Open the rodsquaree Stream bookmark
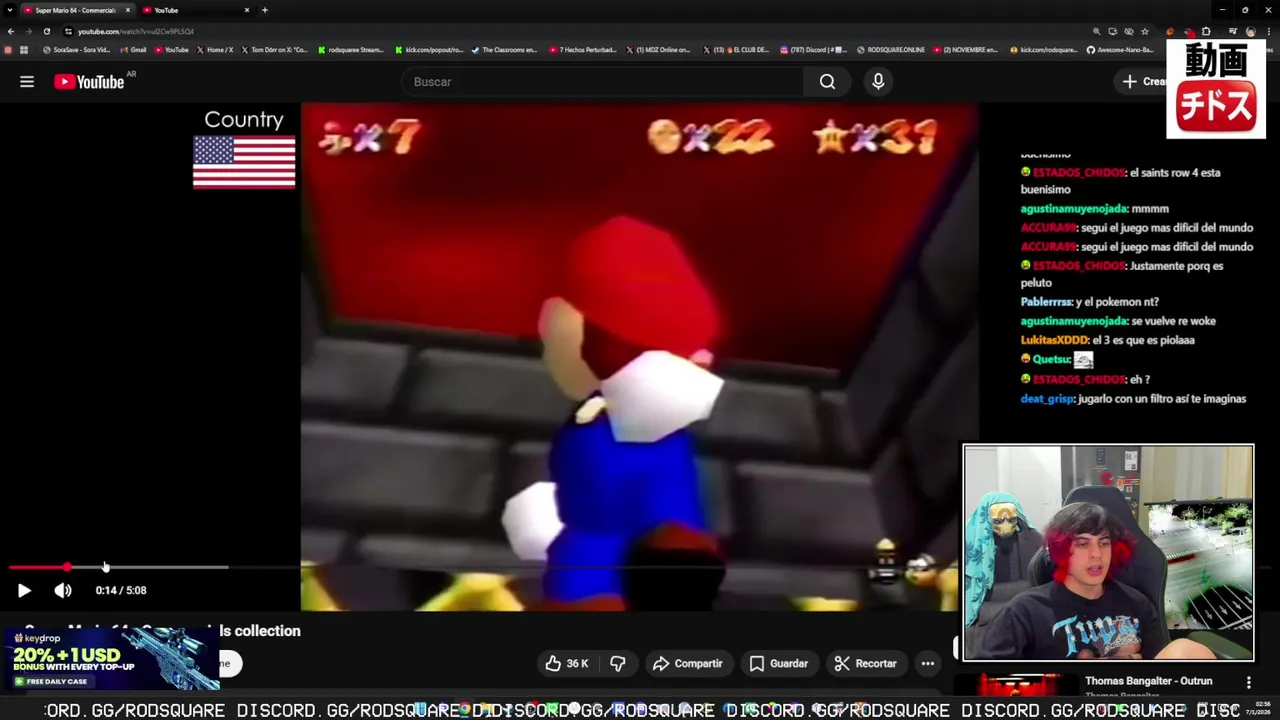The height and width of the screenshot is (720, 1280). 351,49
